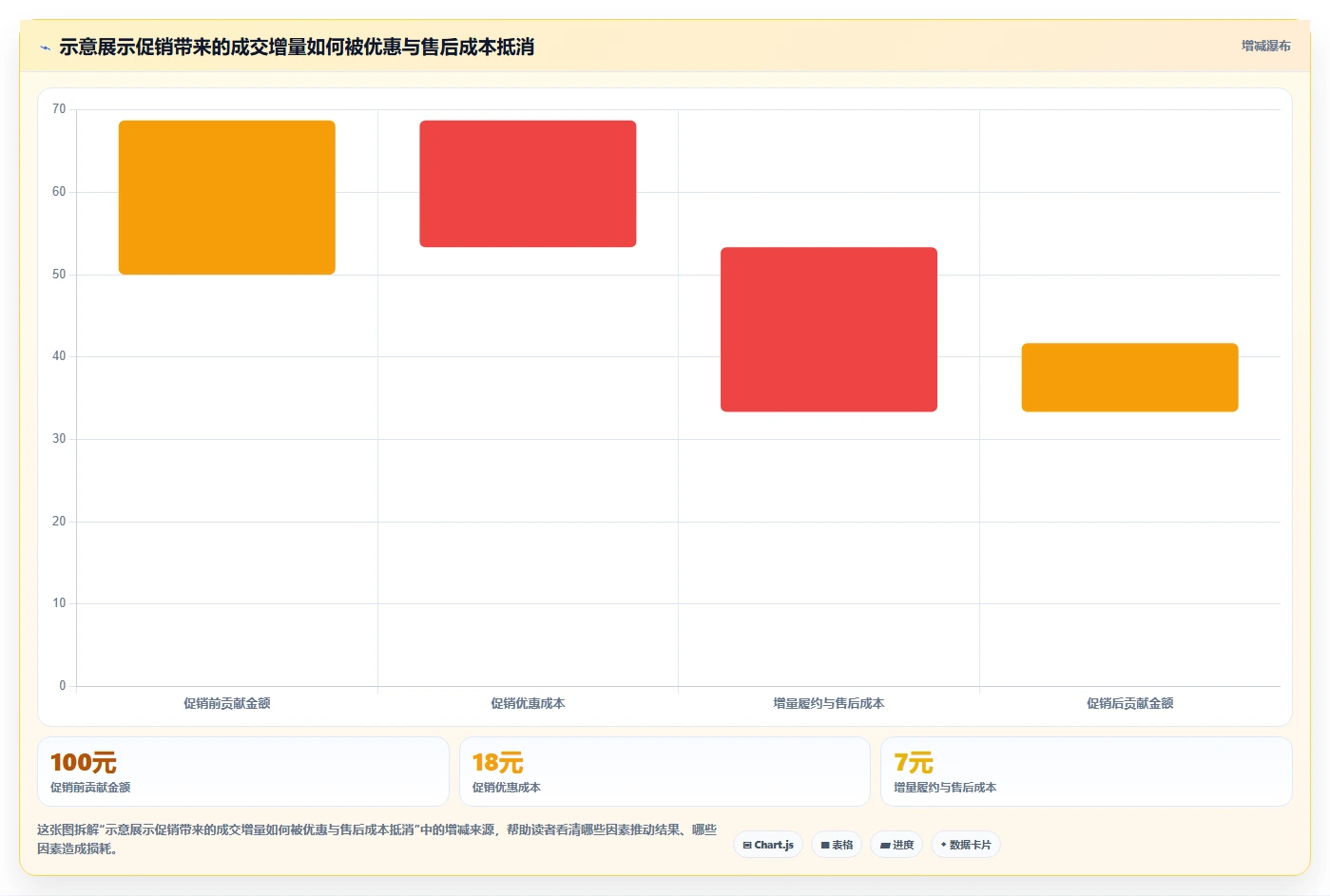The width and height of the screenshot is (1330, 896).
Task: Click the 促销前贡献金额 caption under 100元
Action: tap(90, 788)
